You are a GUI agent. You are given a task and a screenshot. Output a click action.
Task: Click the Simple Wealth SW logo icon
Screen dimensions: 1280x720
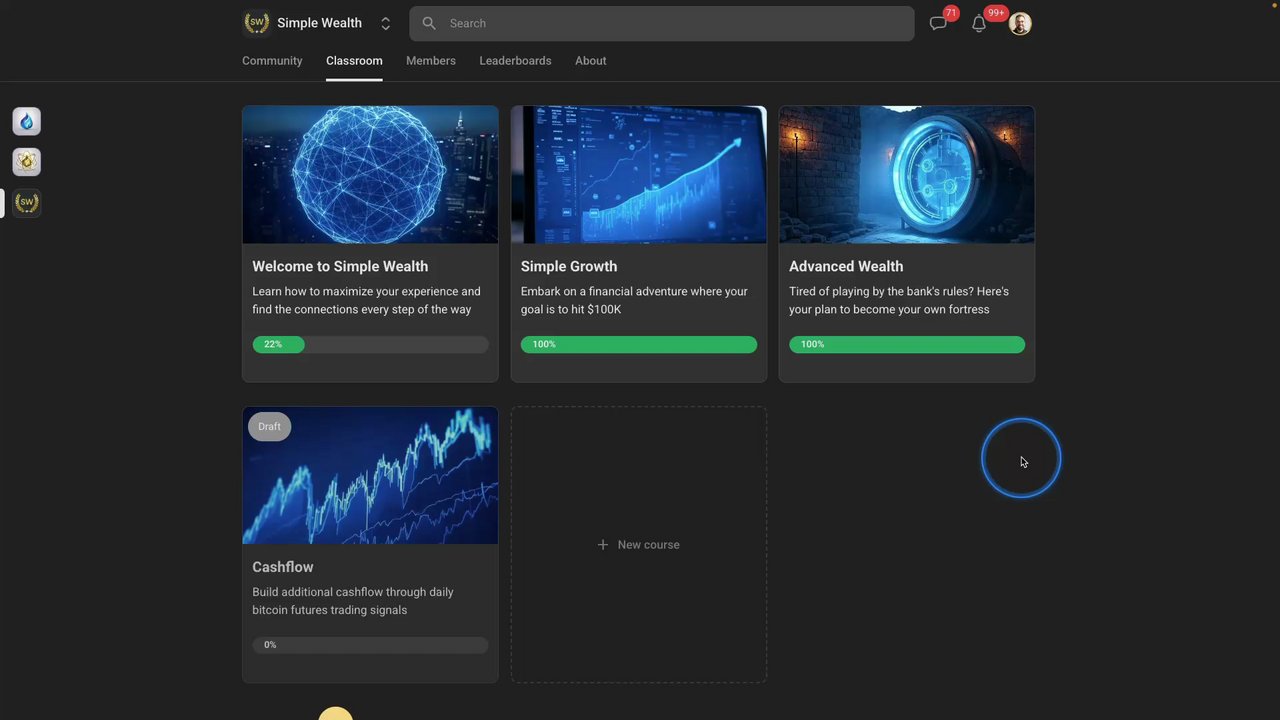pyautogui.click(x=256, y=22)
